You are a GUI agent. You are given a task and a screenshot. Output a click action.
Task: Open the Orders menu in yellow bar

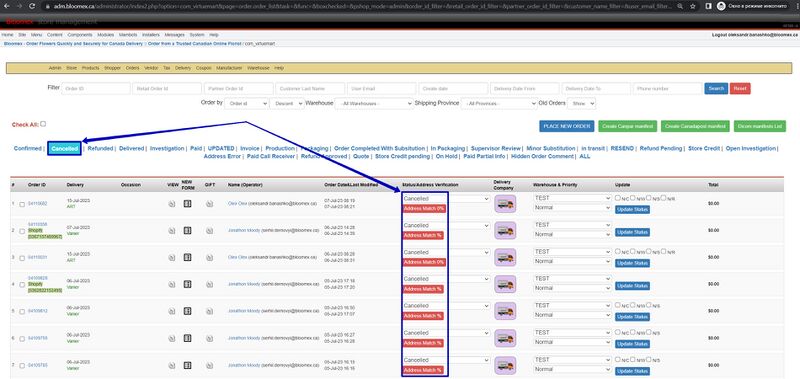[x=132, y=68]
